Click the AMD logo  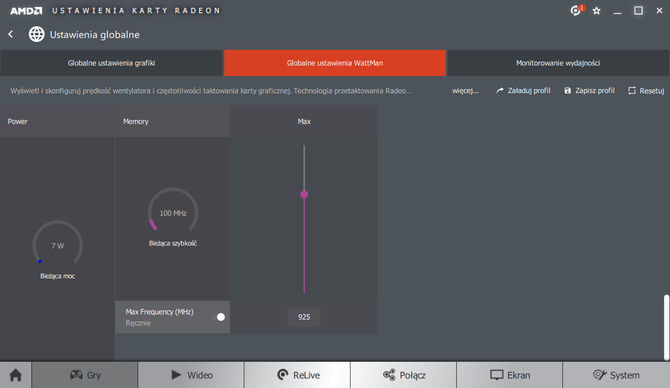tap(26, 11)
